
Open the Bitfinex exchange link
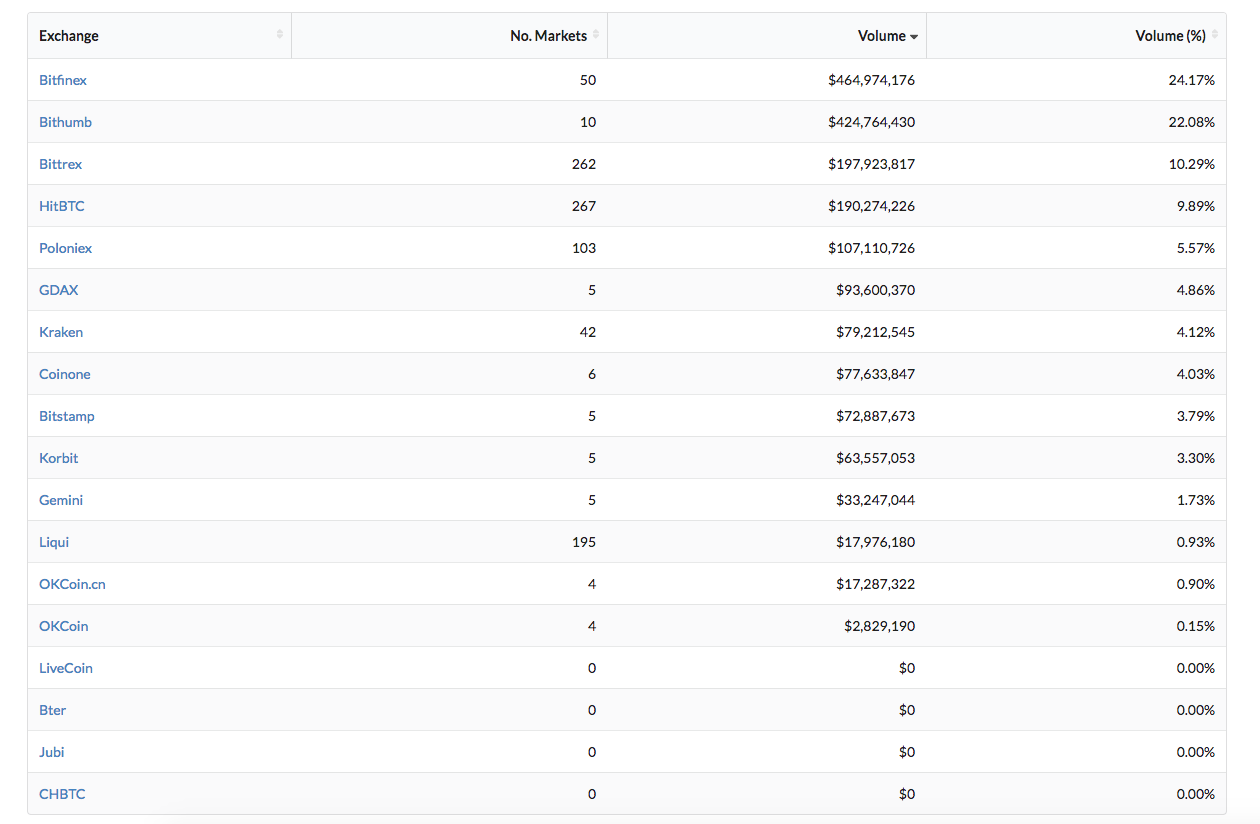63,80
